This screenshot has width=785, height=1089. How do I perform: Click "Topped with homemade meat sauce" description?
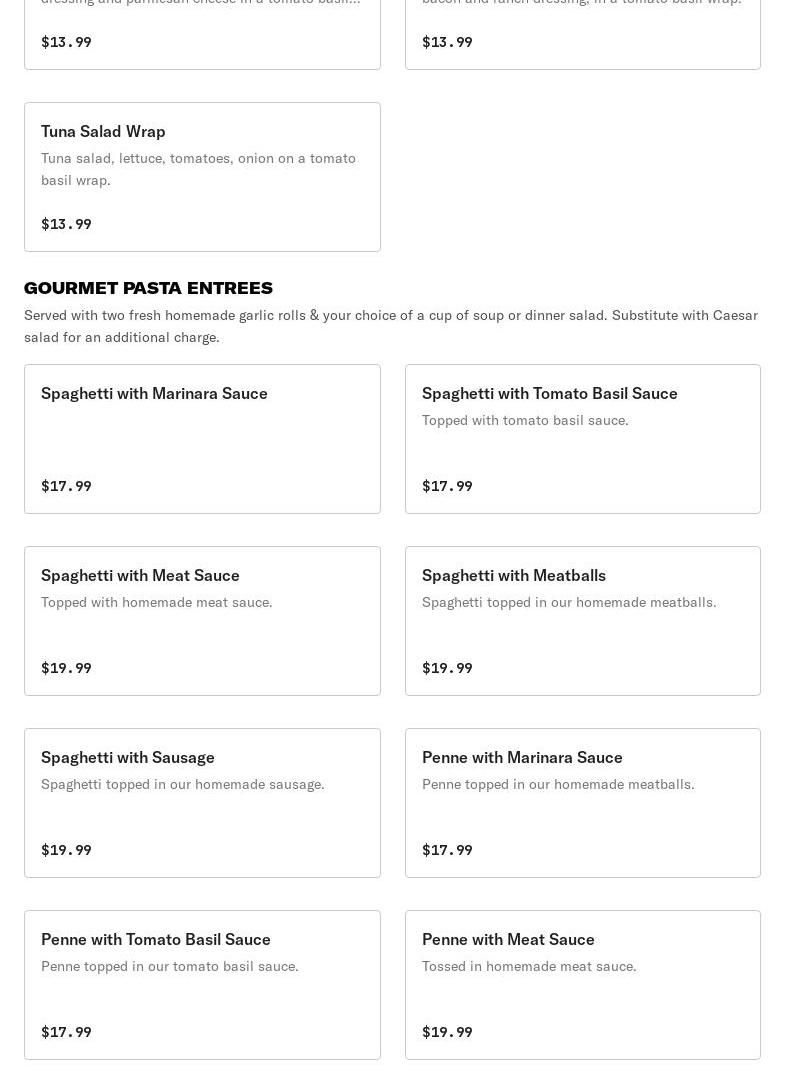pos(156,602)
